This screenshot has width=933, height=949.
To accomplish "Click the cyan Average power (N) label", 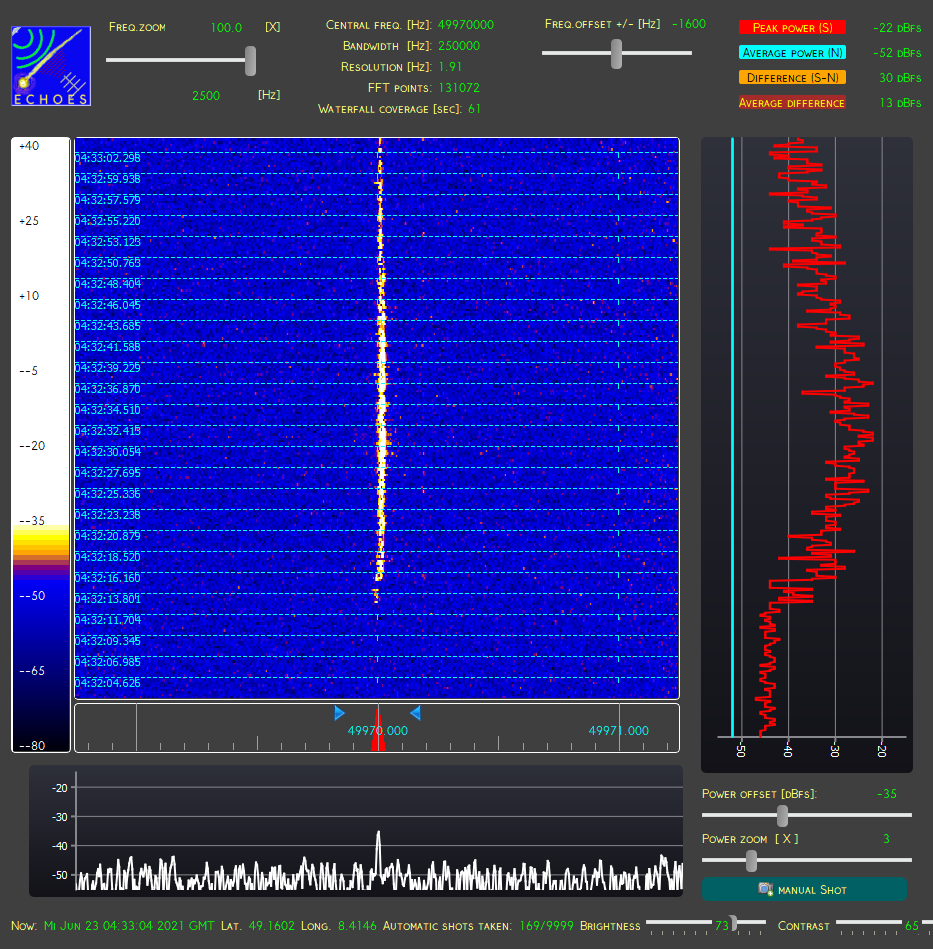I will 792,53.
